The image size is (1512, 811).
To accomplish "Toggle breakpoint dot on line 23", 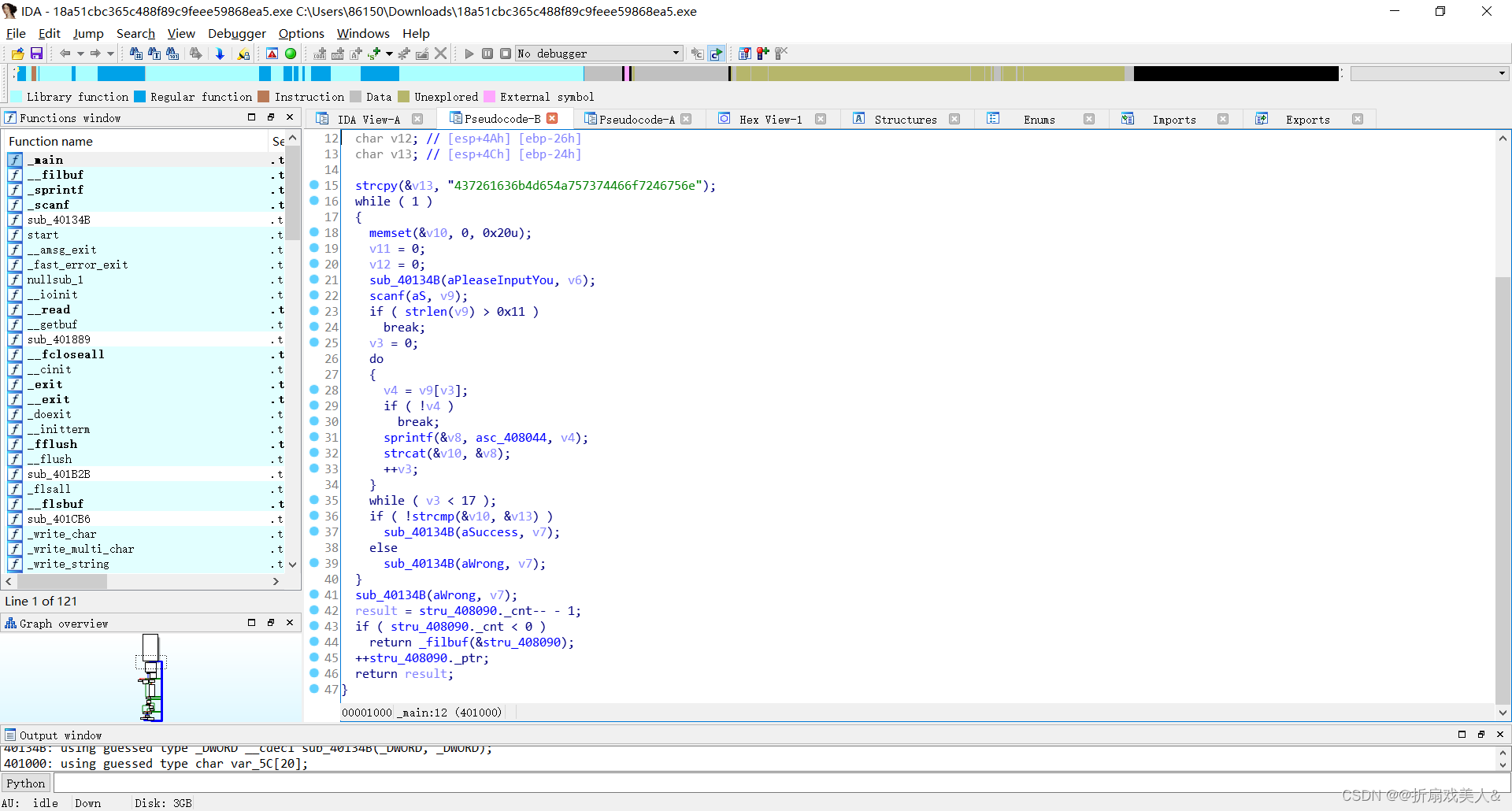I will pos(314,311).
